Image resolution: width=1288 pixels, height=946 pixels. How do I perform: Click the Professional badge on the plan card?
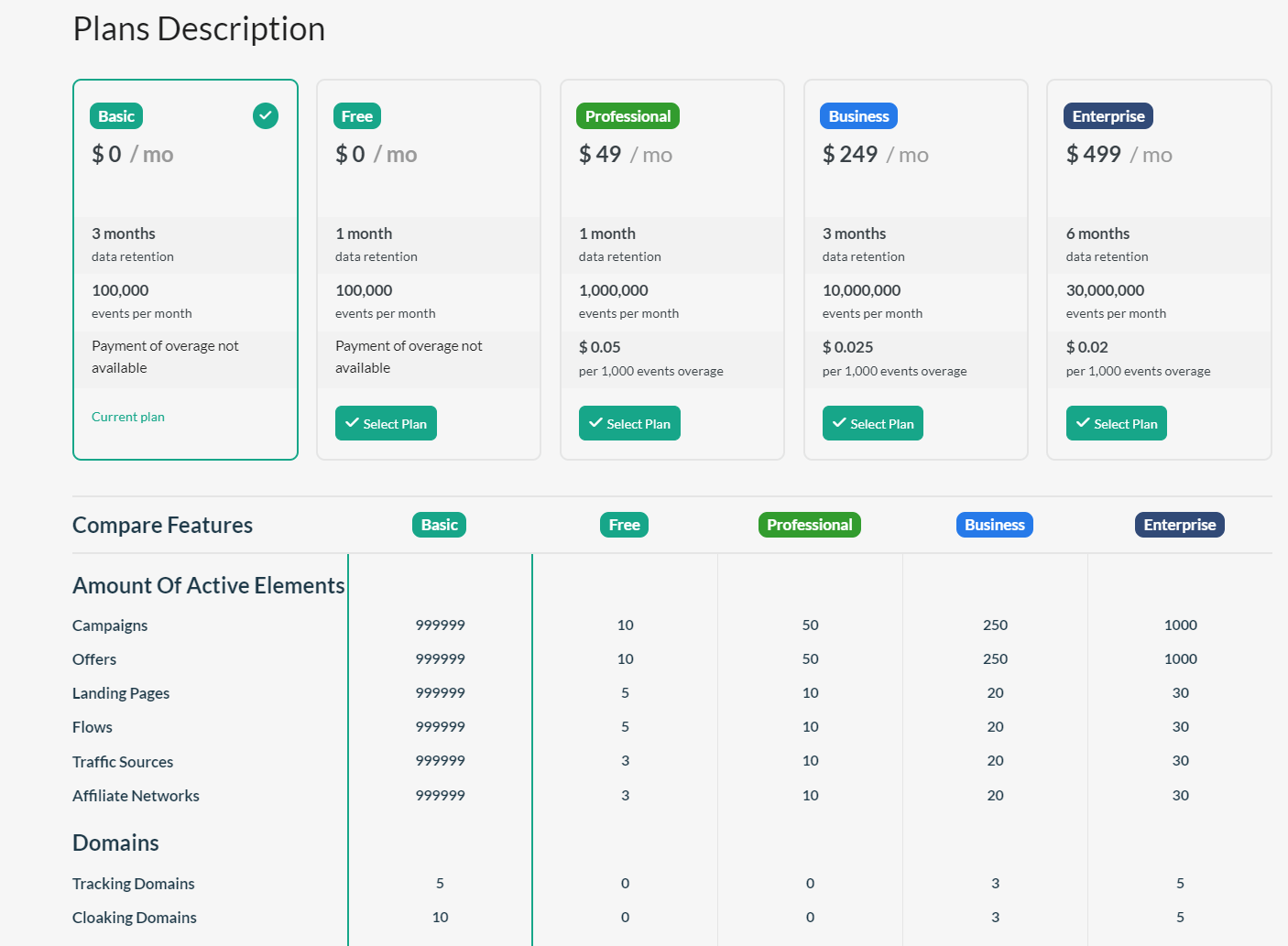(x=628, y=116)
